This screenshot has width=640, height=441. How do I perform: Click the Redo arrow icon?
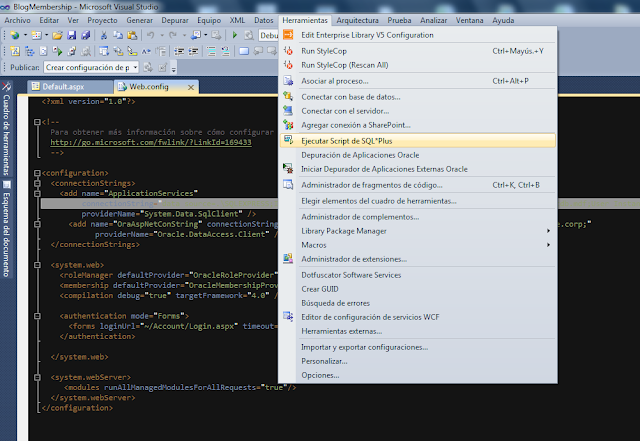click(173, 36)
